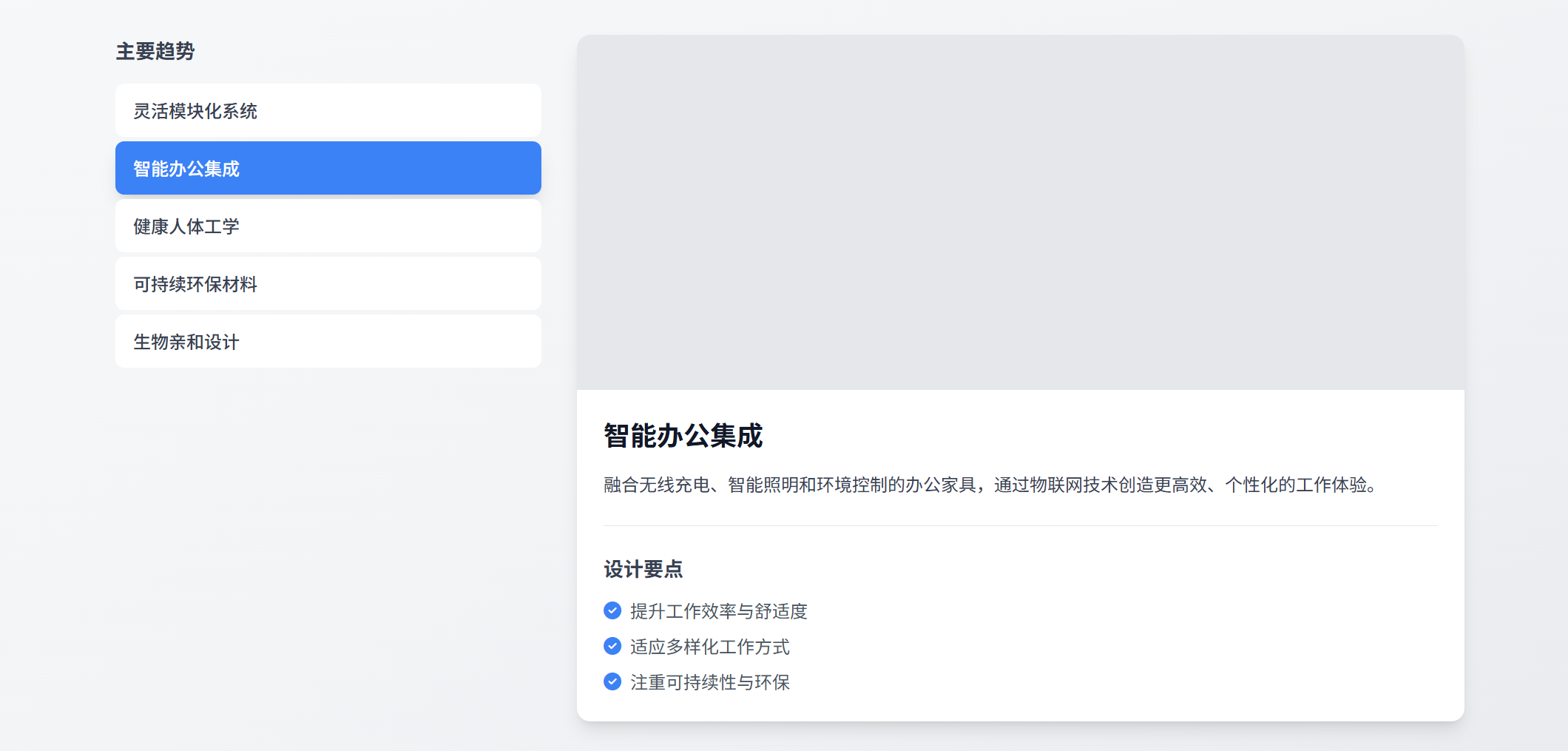This screenshot has height=751, width=1568.
Task: Click the description paragraph starting 融合无线充电
Action: coord(990,485)
